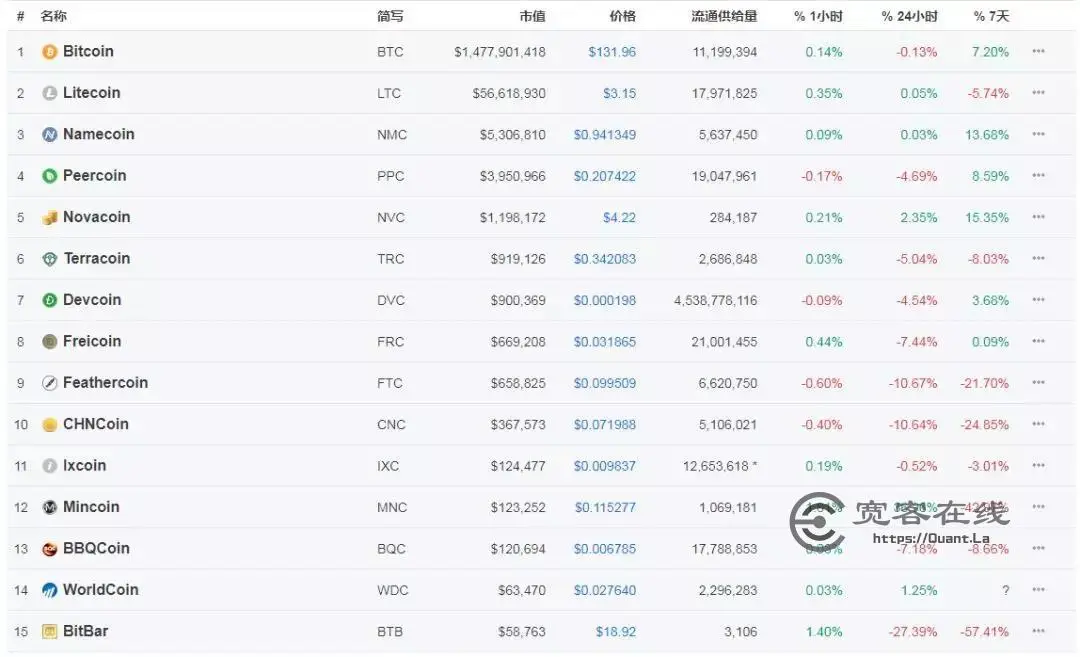The image size is (1080, 657).
Task: Select Devcoin supply 4,538,778,116
Action: (x=716, y=301)
